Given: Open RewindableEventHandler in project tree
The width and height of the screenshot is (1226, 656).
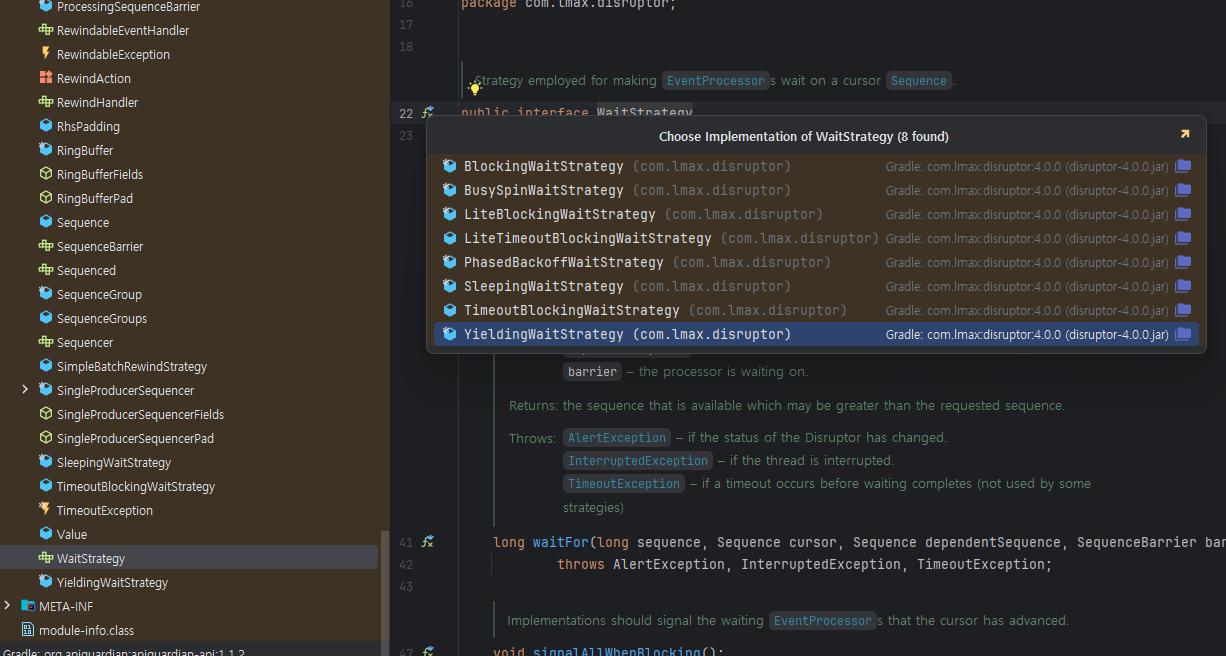Looking at the screenshot, I should [x=123, y=30].
